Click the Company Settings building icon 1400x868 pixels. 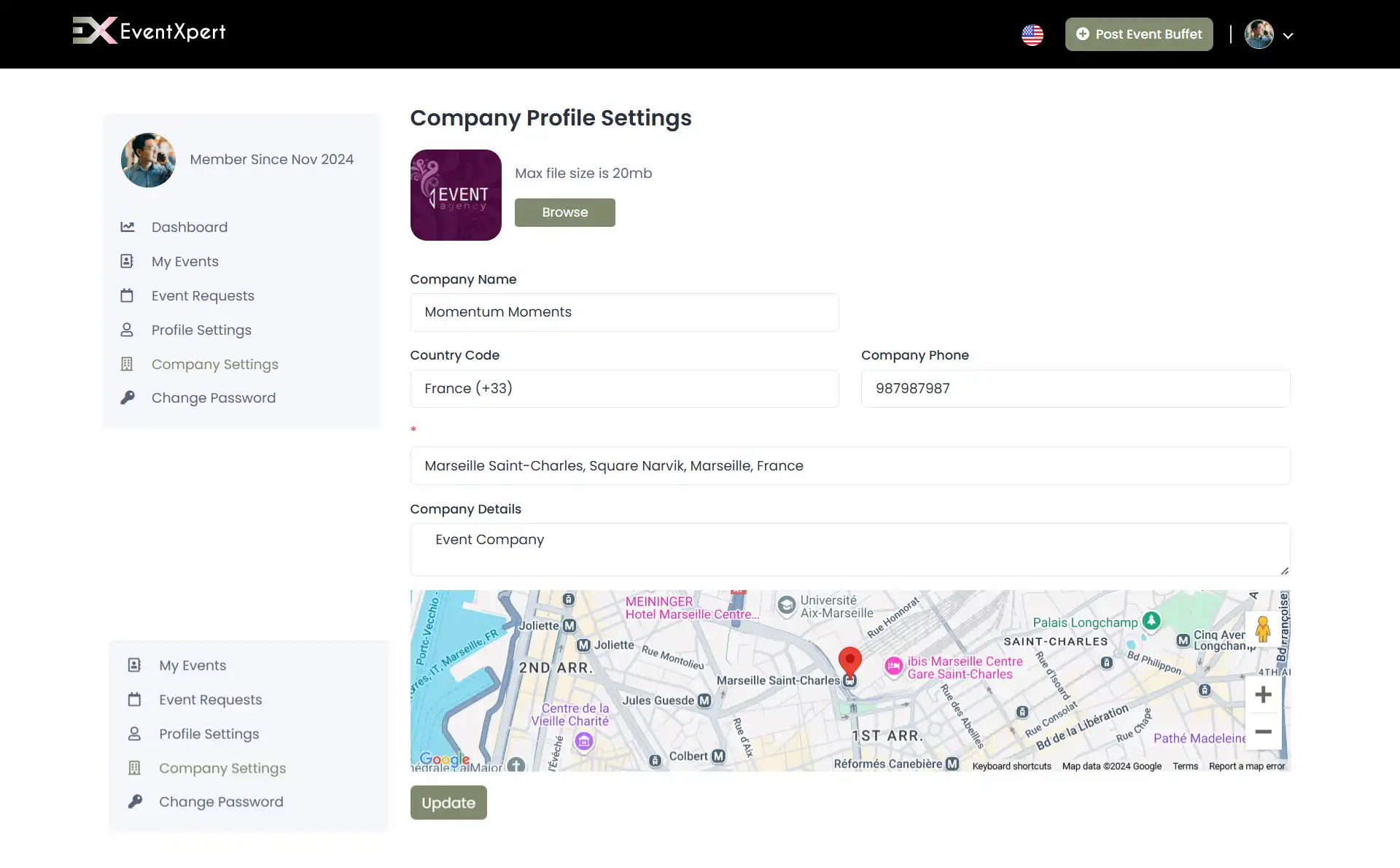[x=128, y=364]
